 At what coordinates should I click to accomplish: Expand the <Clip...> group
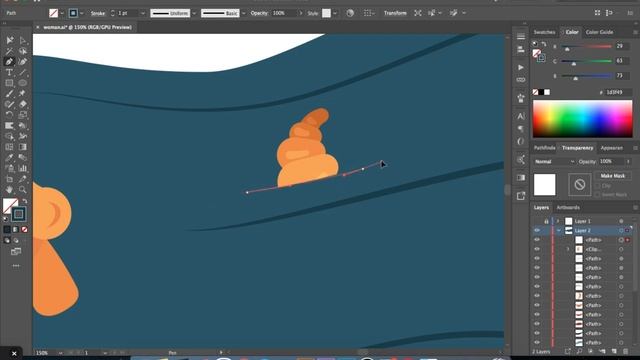[x=568, y=249]
